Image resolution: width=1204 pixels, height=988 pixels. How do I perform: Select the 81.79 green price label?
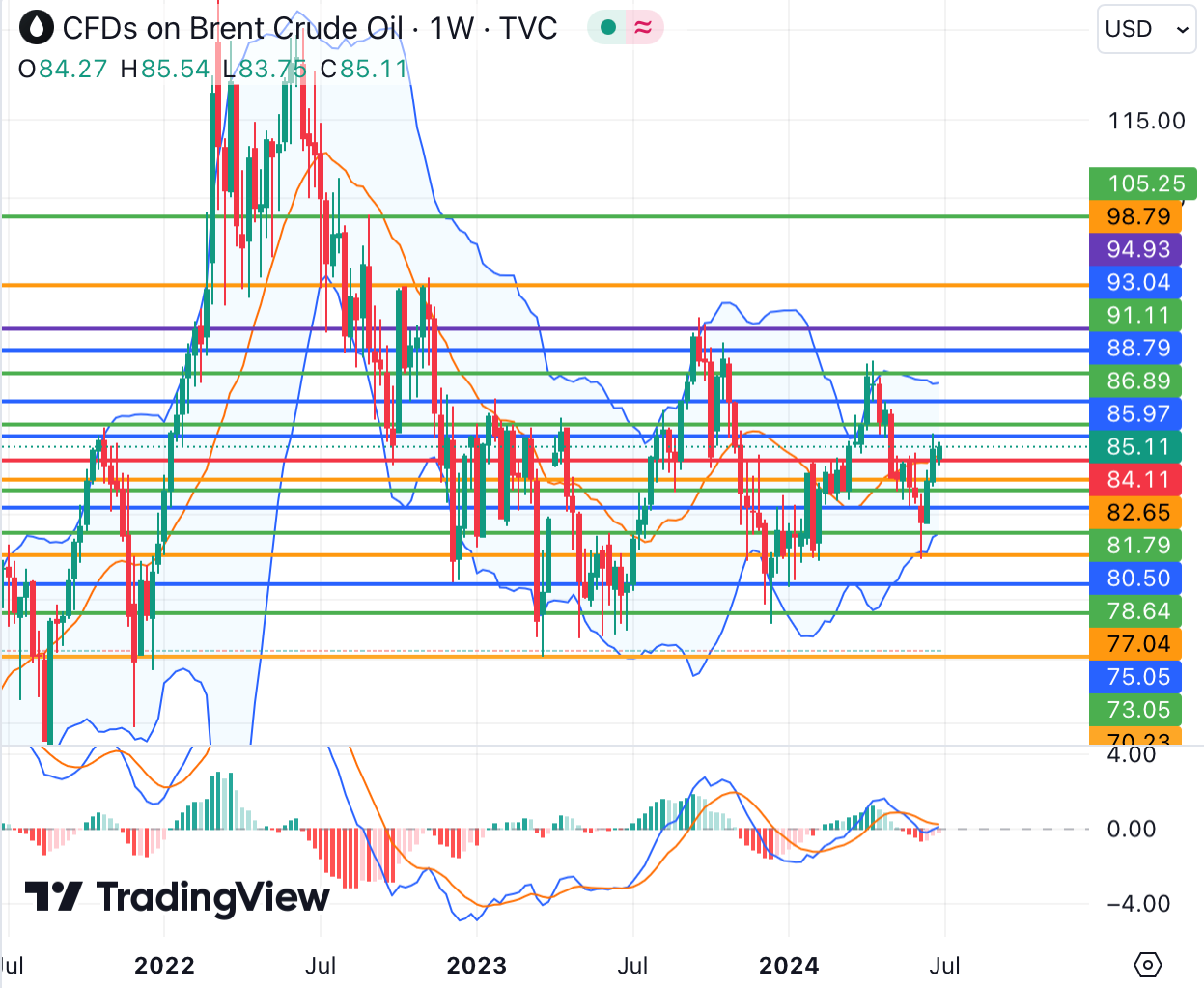pos(1135,545)
